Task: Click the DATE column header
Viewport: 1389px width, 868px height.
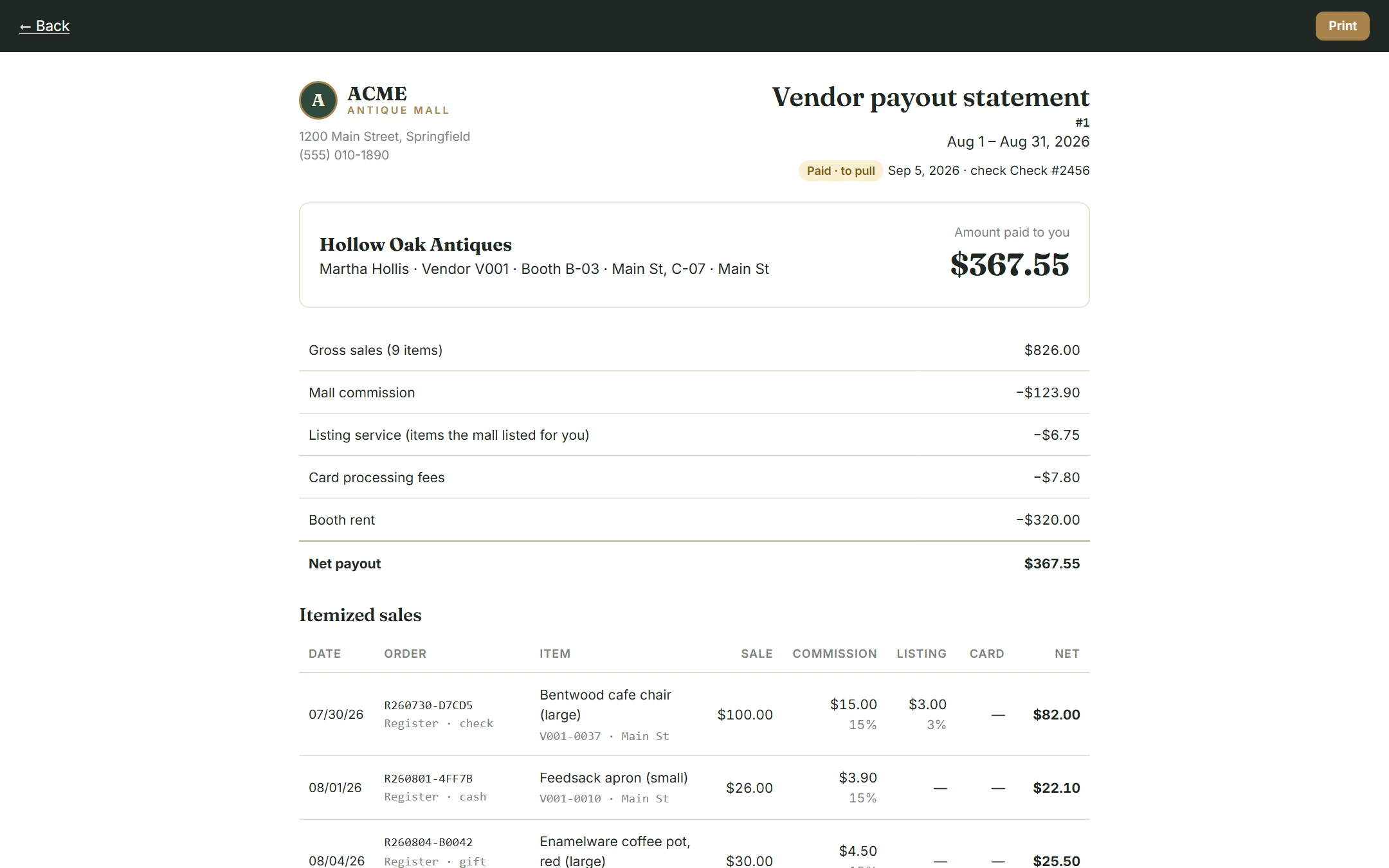Action: click(x=325, y=653)
